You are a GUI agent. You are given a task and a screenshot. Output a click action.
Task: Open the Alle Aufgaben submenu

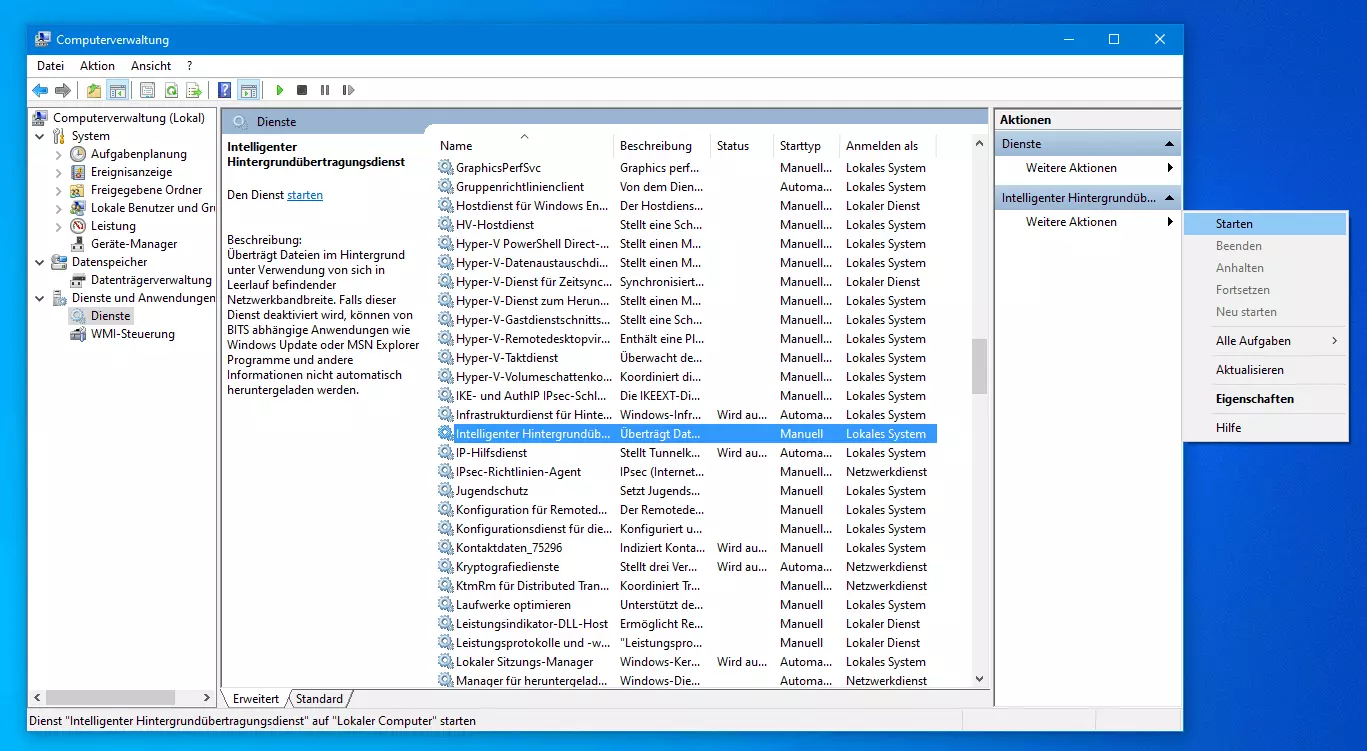pyautogui.click(x=1265, y=341)
